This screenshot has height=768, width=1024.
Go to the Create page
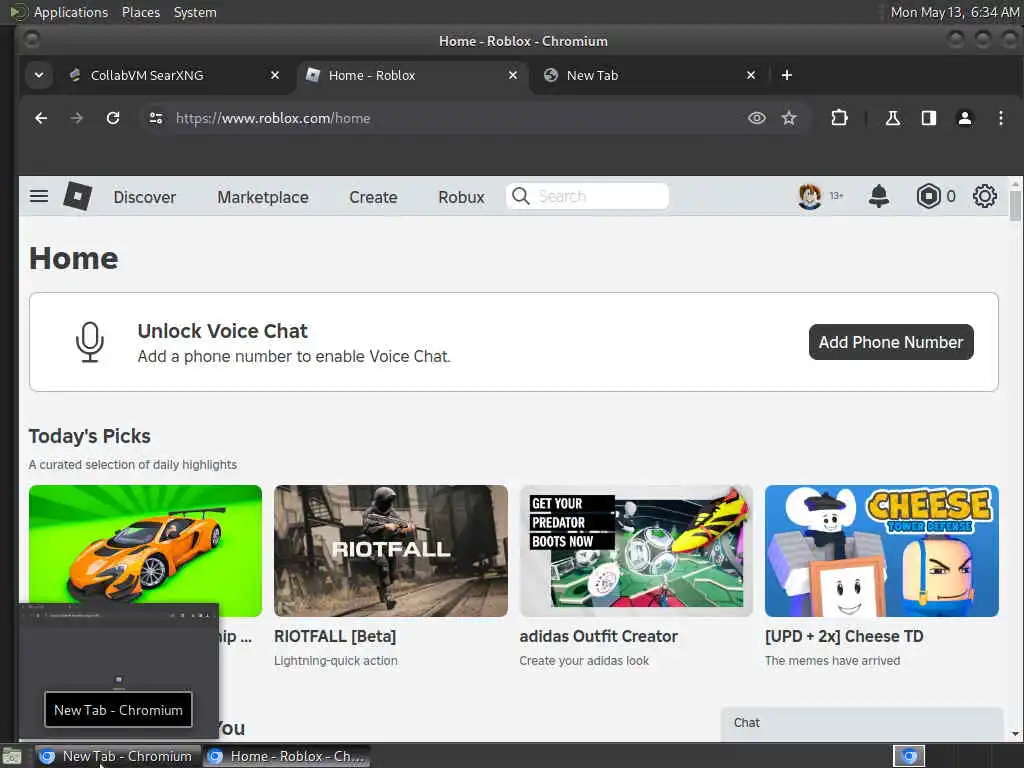[x=373, y=197]
